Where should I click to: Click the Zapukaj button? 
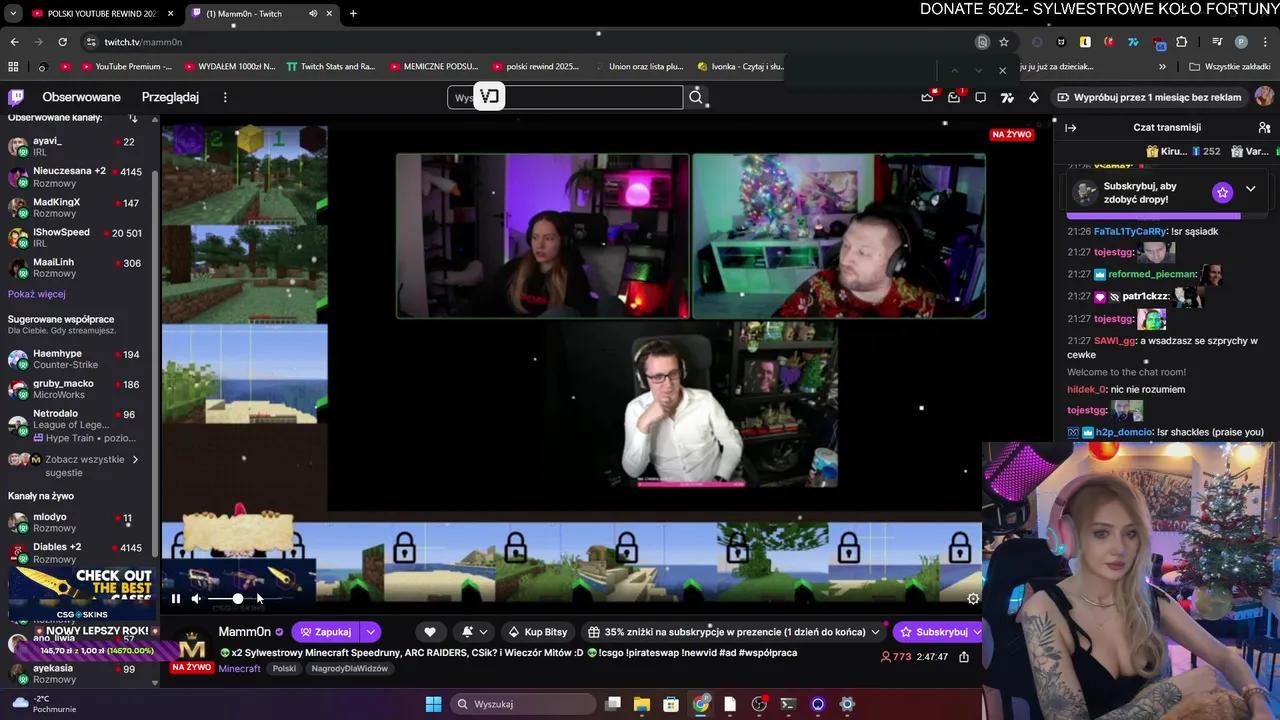[326, 632]
